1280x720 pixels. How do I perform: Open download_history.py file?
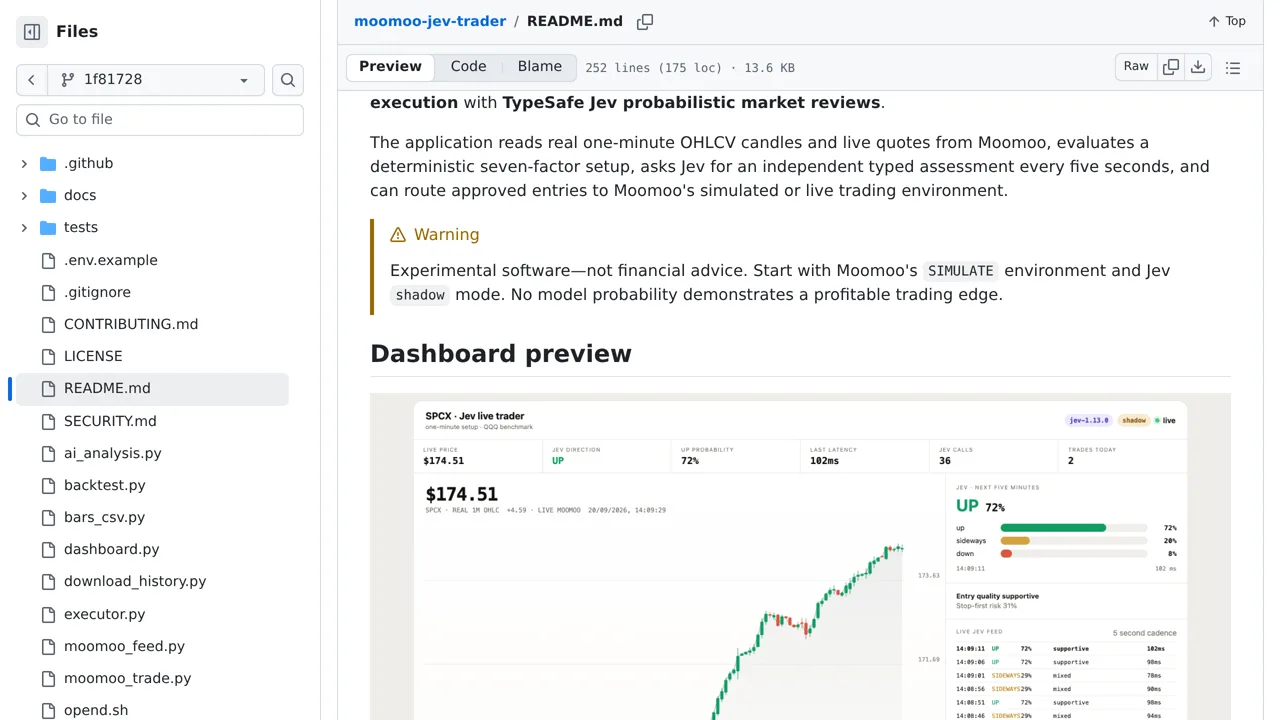click(x=135, y=581)
